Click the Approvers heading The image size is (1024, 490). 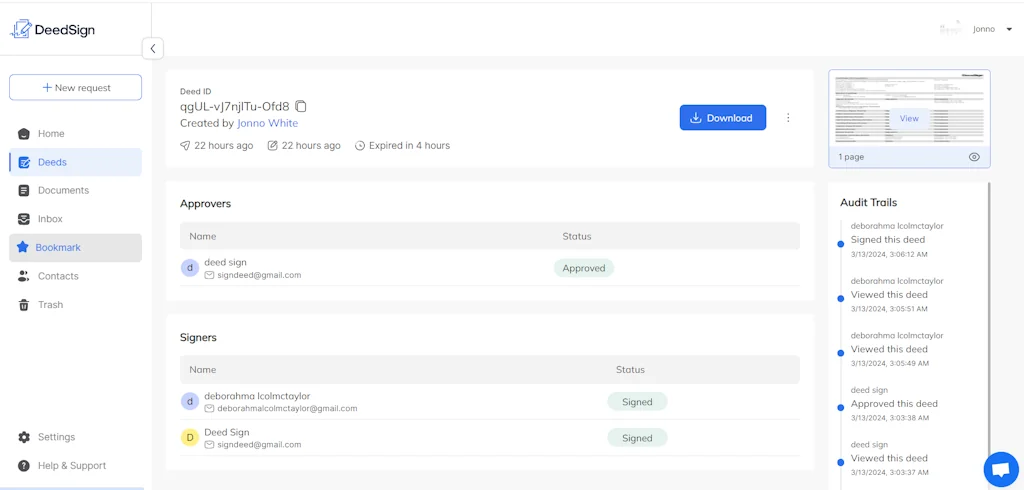[206, 204]
